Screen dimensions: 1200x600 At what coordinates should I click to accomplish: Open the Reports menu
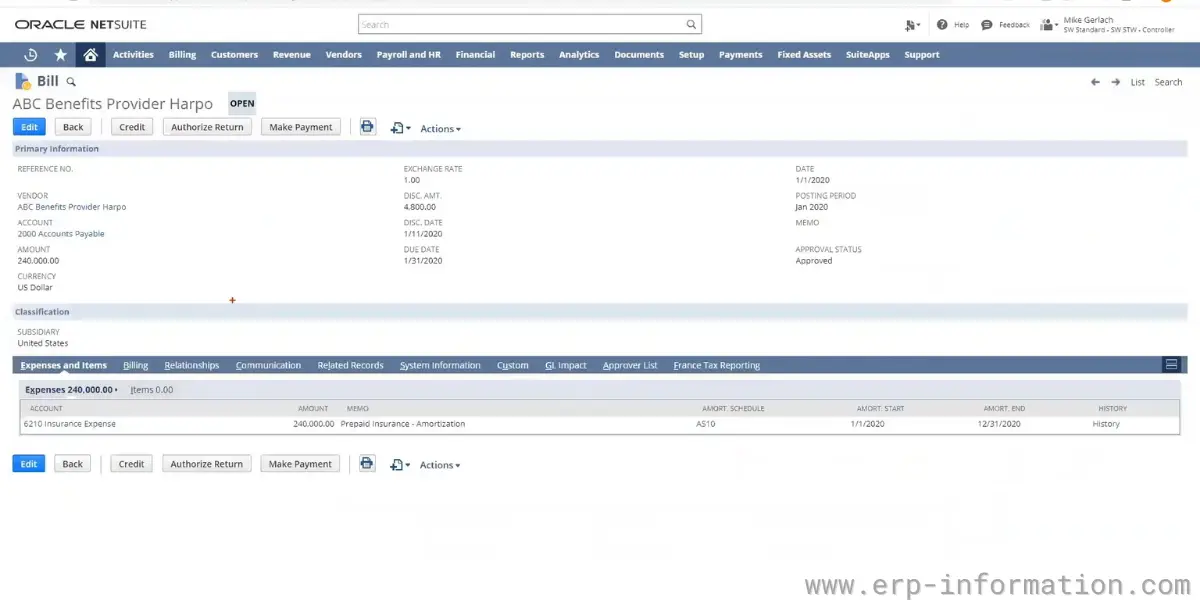pyautogui.click(x=527, y=55)
